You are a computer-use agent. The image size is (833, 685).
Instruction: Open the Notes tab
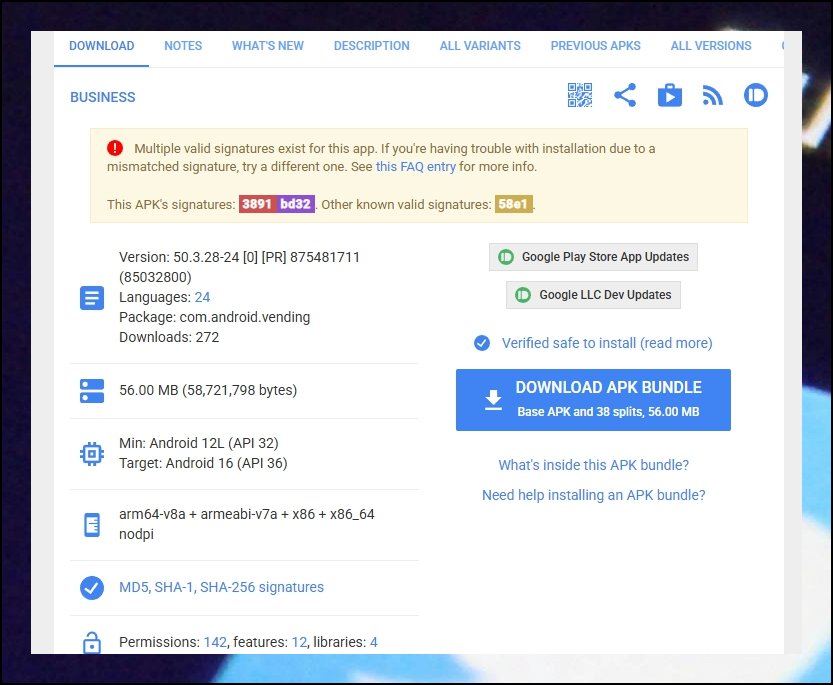[x=183, y=46]
